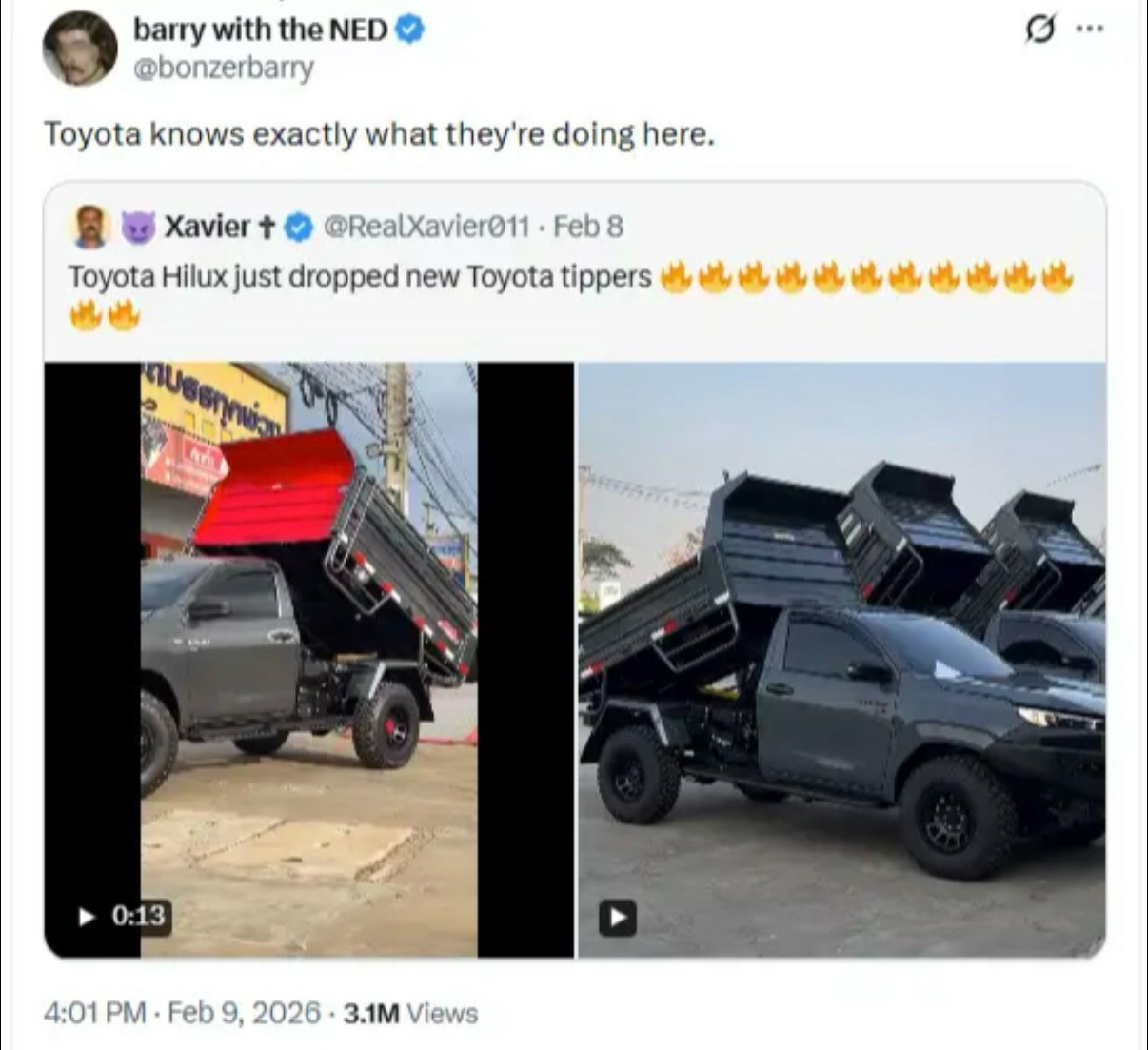Click the "Toyota knows exactly" post text
Screen dimensions: 1148x1050
379,134
